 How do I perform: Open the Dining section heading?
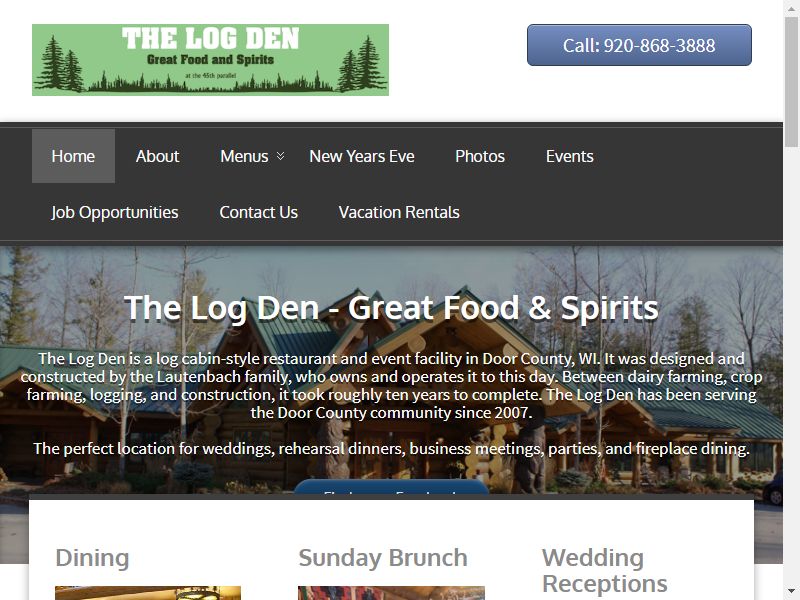point(92,558)
